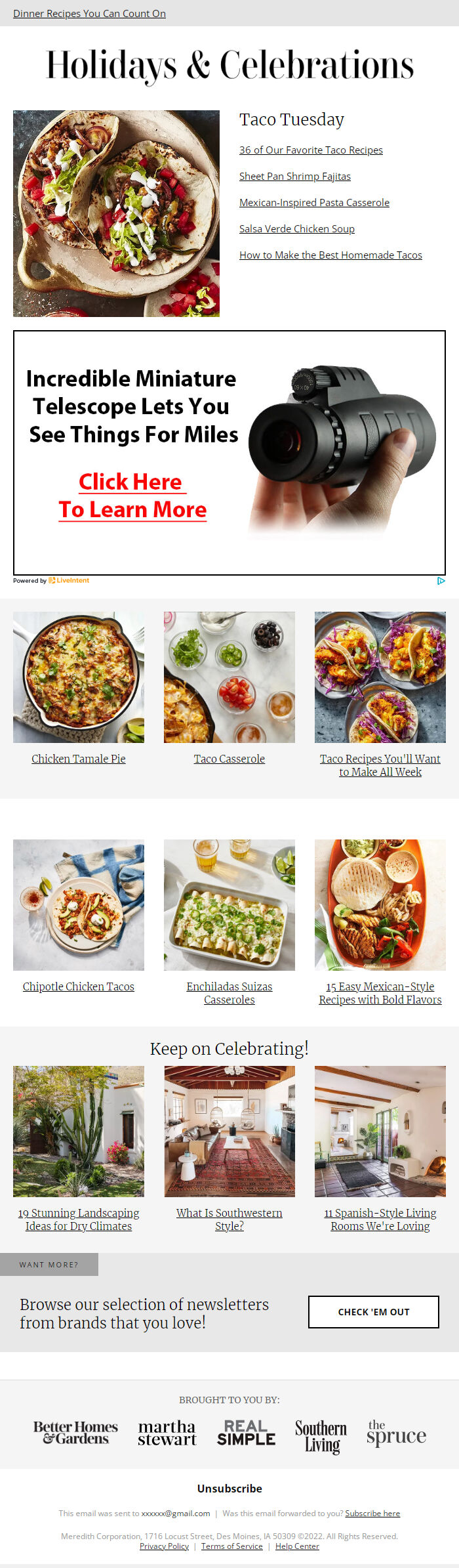
Task: Open the Chicken Tamale Pie thumbnail
Action: [79, 677]
